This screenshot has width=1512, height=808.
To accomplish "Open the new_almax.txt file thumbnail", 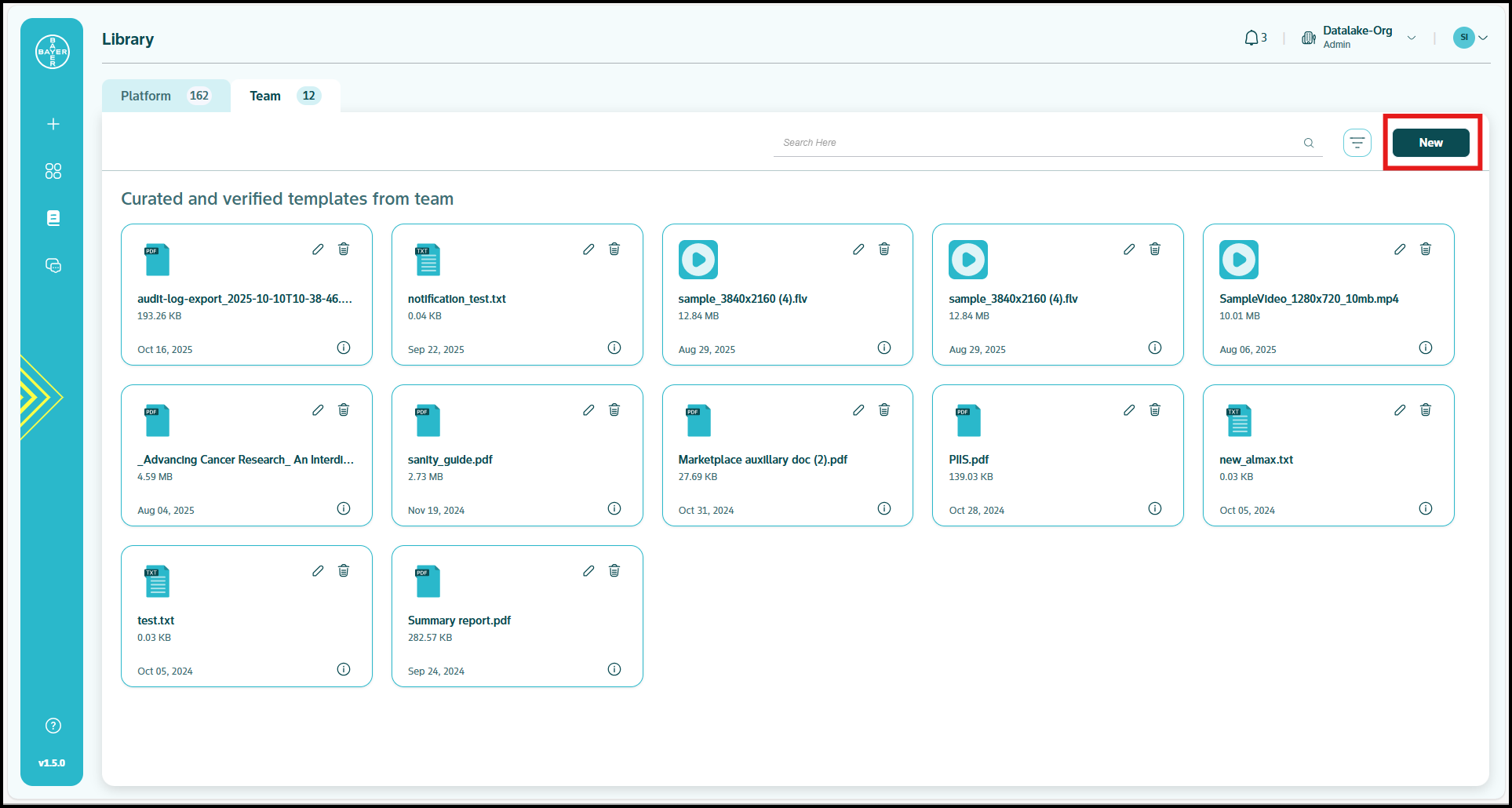I will 1239,421.
